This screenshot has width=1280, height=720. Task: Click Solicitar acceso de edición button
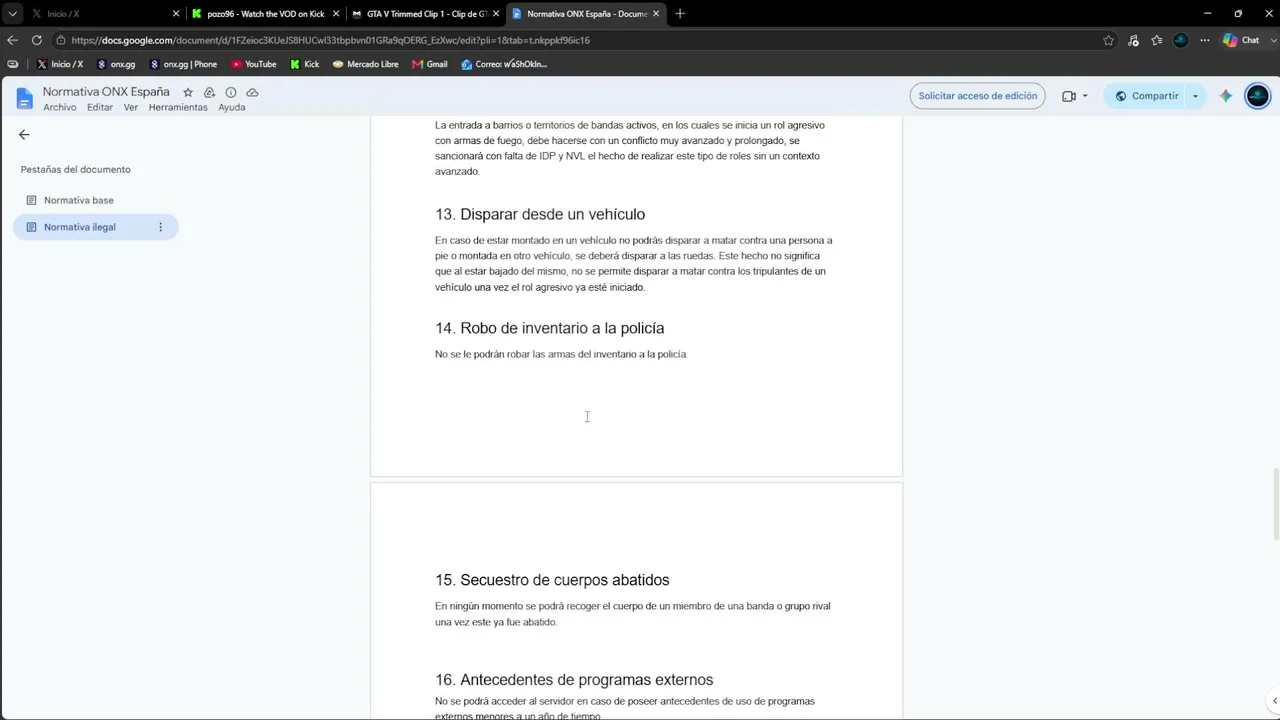(x=977, y=96)
